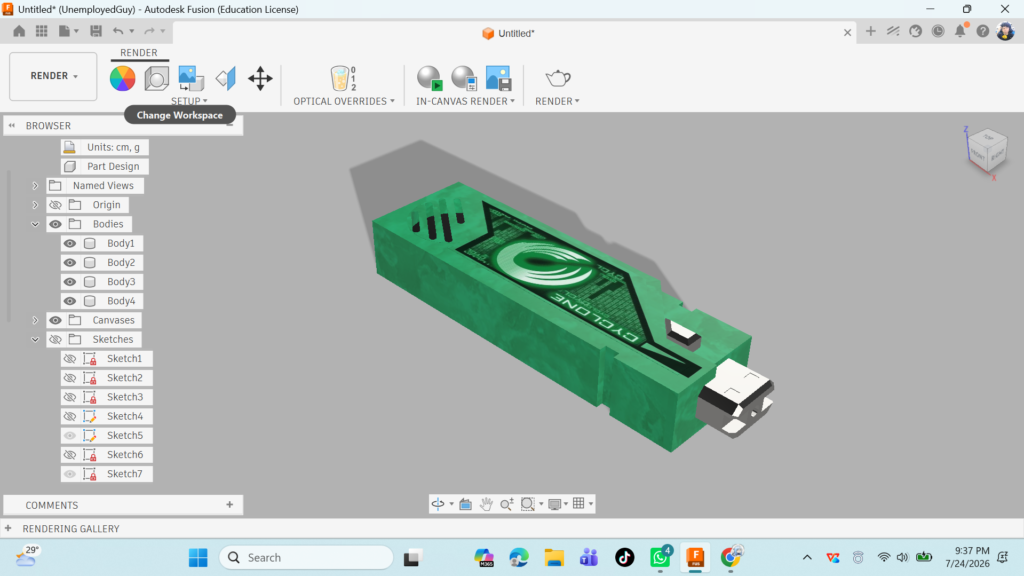Image resolution: width=1024 pixels, height=576 pixels.
Task: Toggle visibility of Body4
Action: tap(70, 301)
